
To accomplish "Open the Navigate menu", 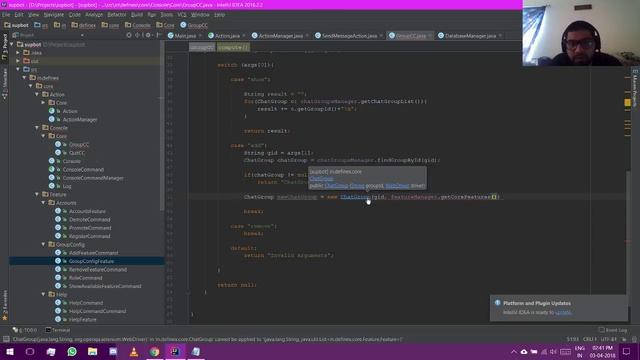I will pos(53,15).
